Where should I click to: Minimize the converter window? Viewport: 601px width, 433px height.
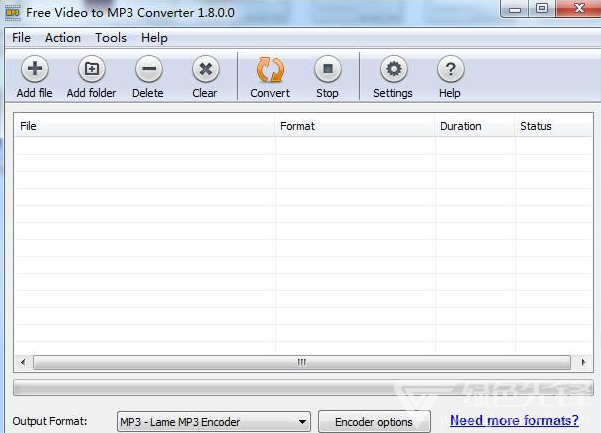tap(515, 9)
